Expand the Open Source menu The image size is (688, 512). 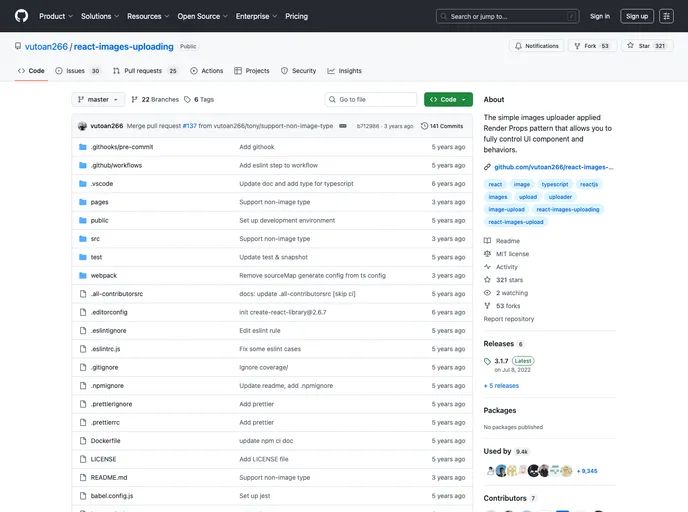(202, 16)
